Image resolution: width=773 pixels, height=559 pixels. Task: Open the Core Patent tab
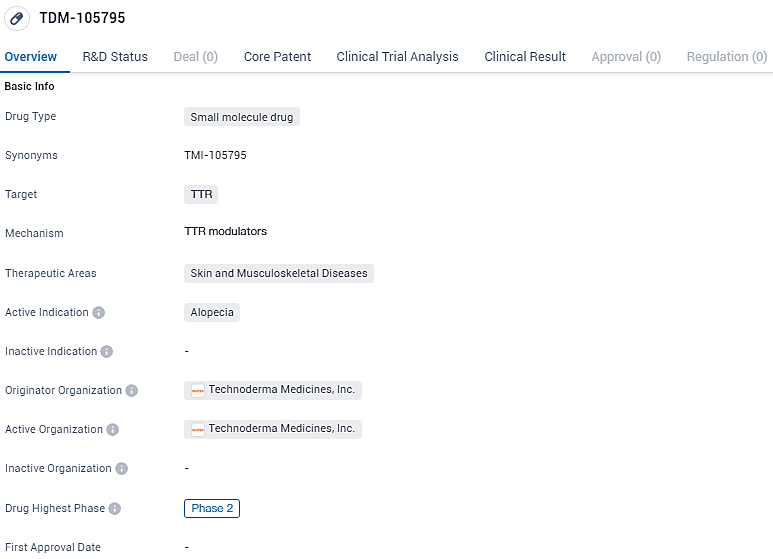click(277, 57)
